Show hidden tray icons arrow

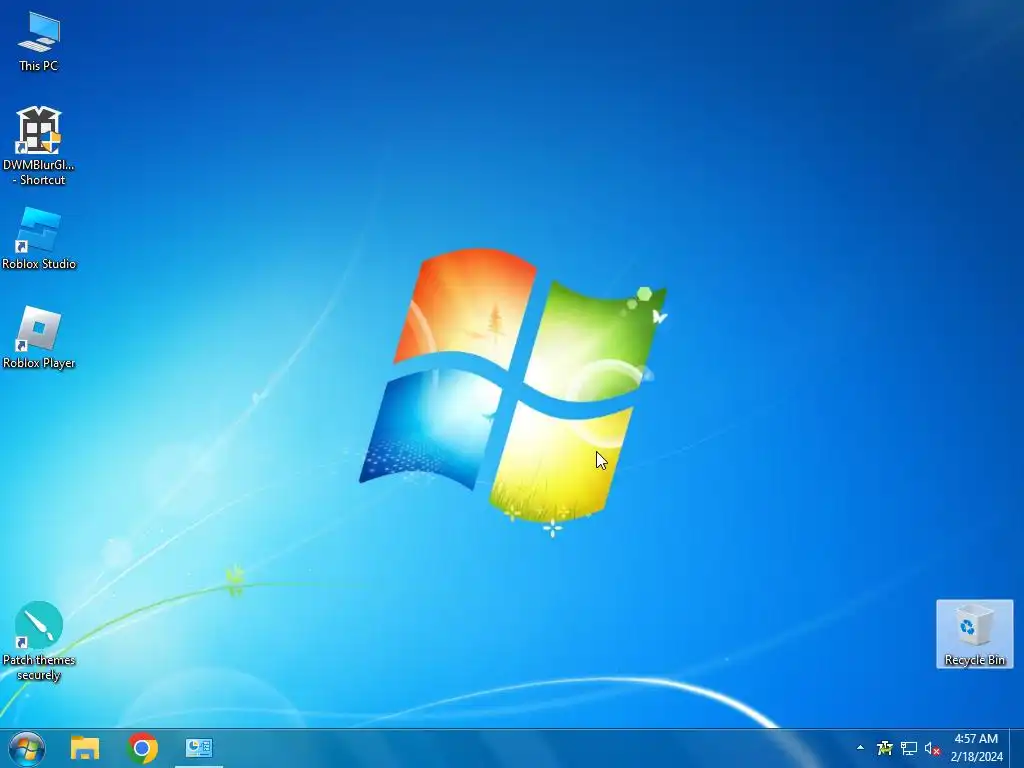tap(860, 748)
